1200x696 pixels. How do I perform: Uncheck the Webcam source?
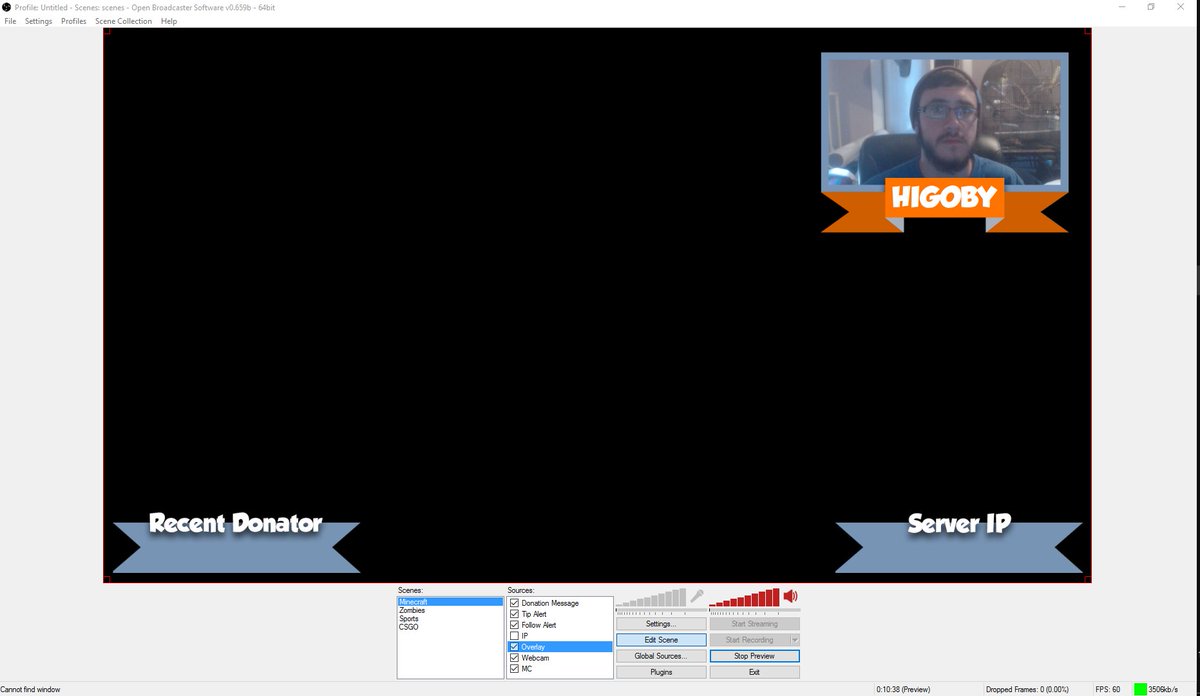[x=514, y=658]
